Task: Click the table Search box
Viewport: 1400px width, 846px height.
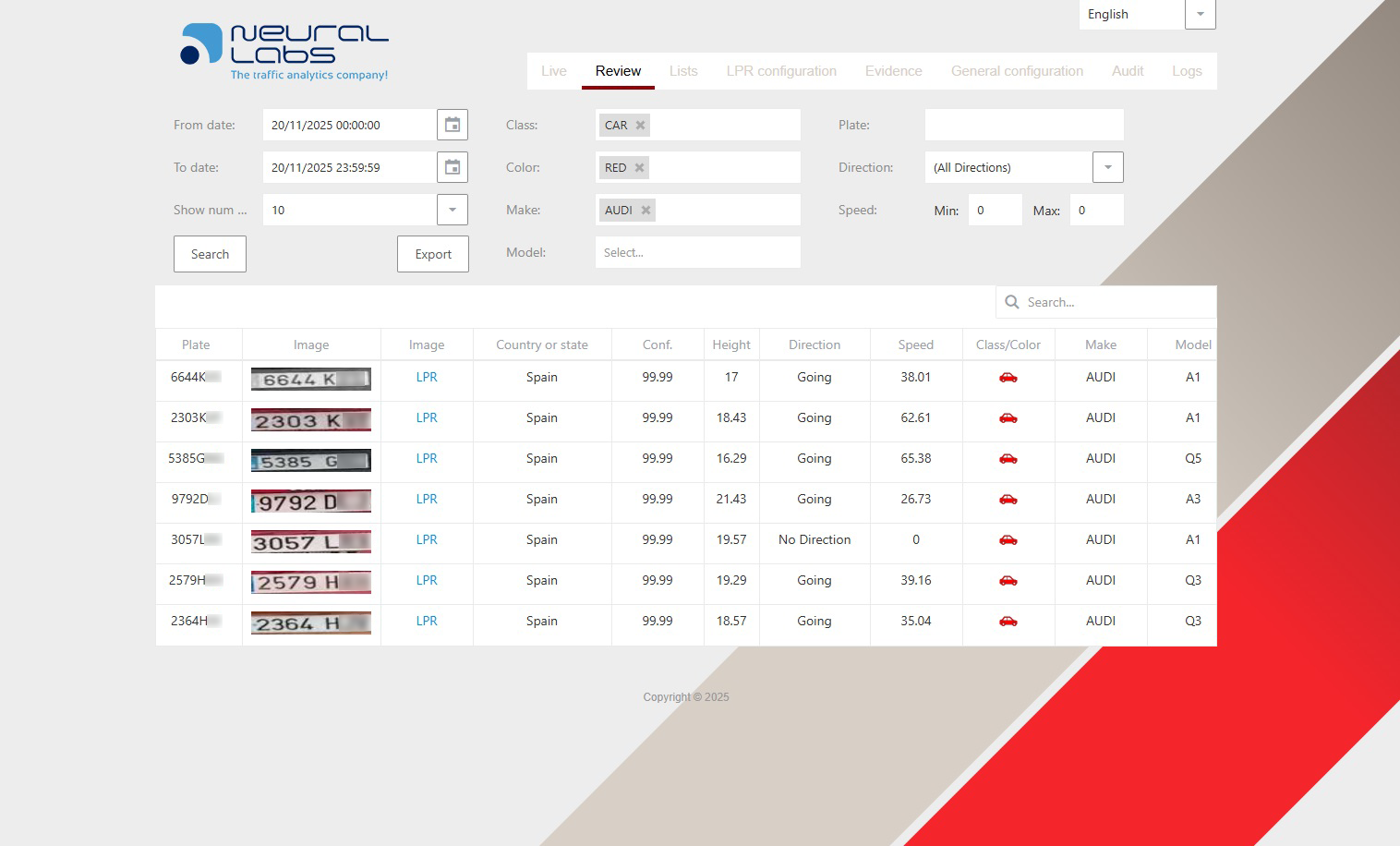Action: coord(1115,302)
